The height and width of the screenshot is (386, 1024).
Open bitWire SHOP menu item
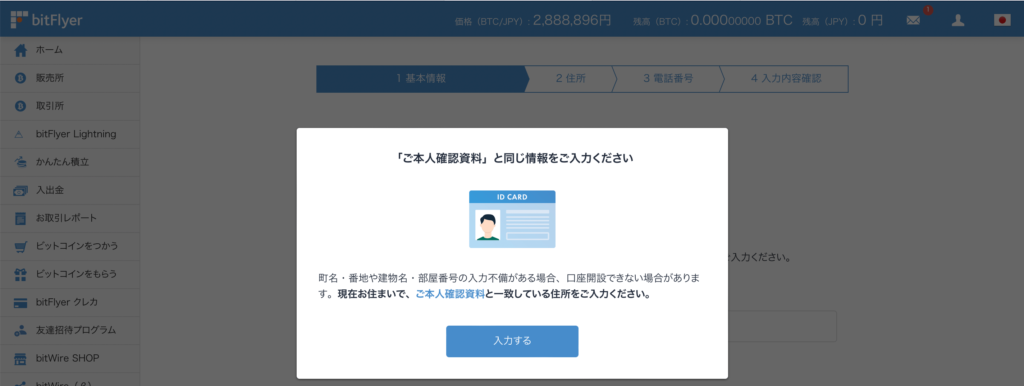tap(70, 359)
